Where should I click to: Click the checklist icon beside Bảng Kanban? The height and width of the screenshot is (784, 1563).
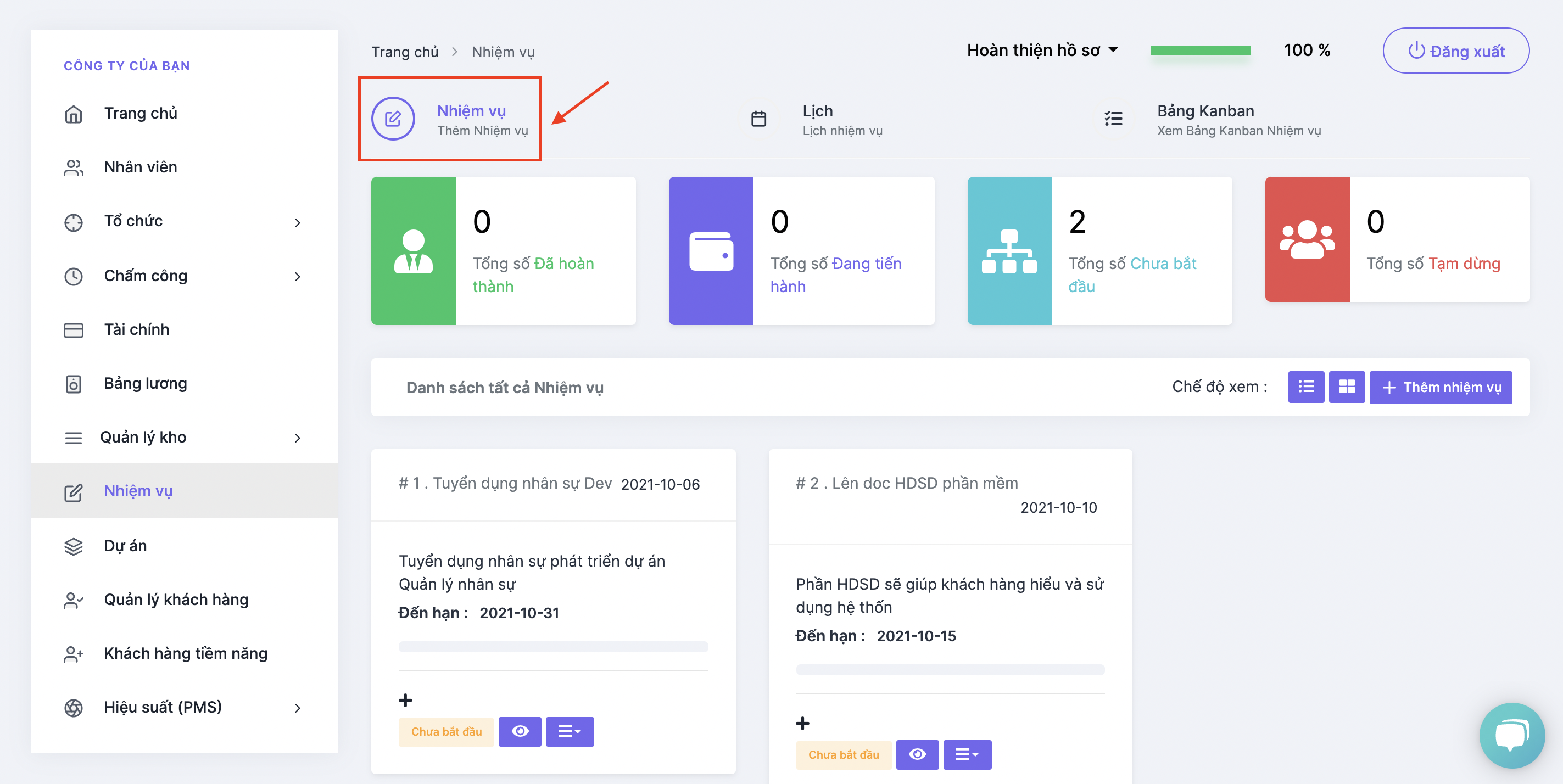tap(1113, 119)
